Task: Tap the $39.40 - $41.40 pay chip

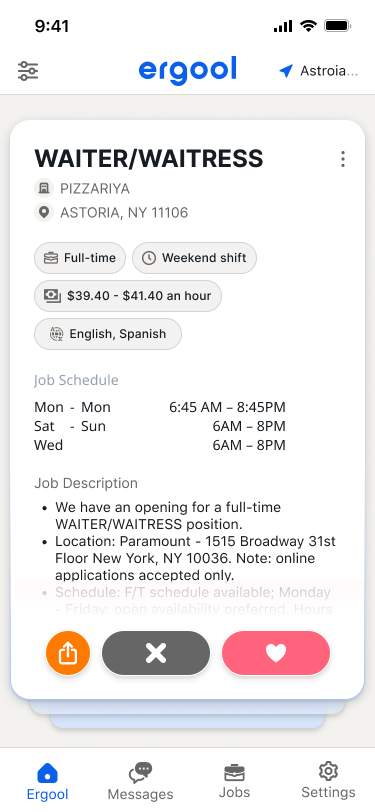Action: (128, 296)
